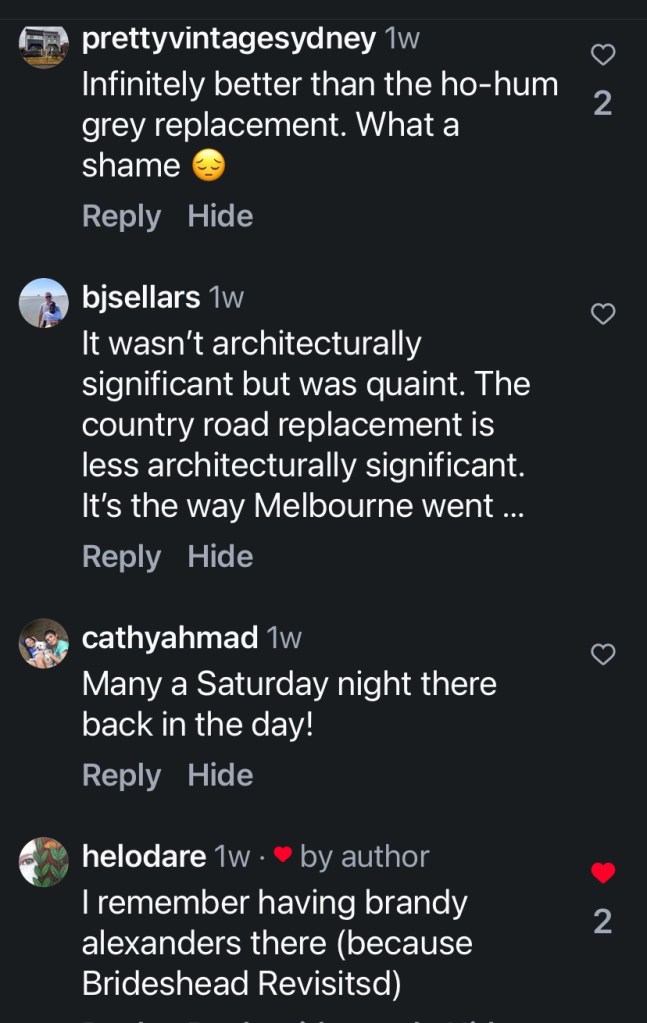Hide prettyvintagesydney's comment
The width and height of the screenshot is (647, 1023).
click(220, 216)
